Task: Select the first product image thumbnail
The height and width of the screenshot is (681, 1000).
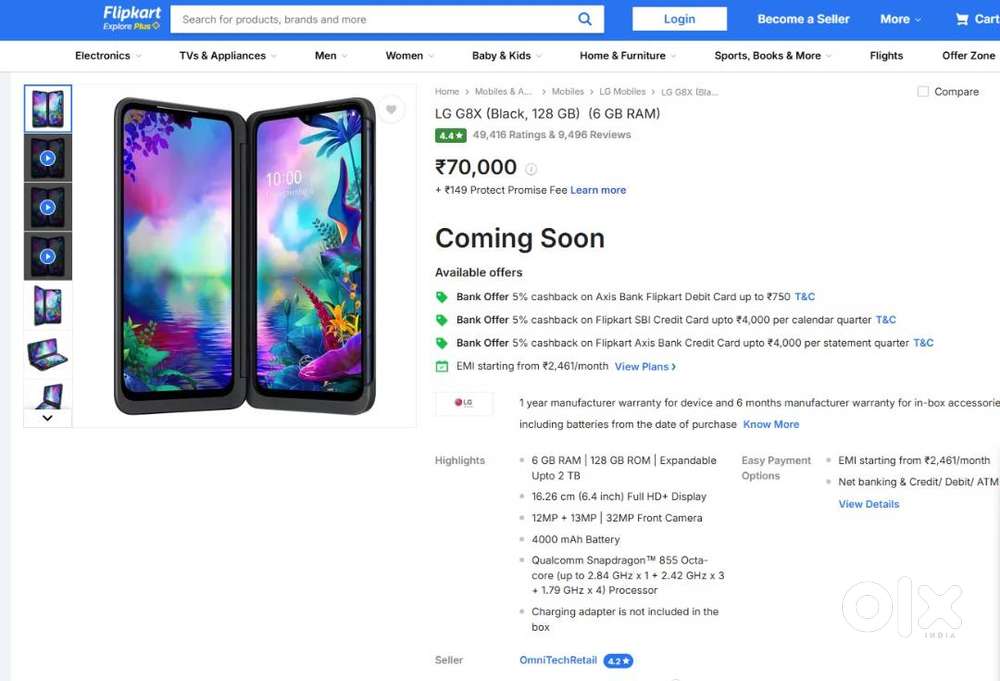Action: (x=48, y=109)
